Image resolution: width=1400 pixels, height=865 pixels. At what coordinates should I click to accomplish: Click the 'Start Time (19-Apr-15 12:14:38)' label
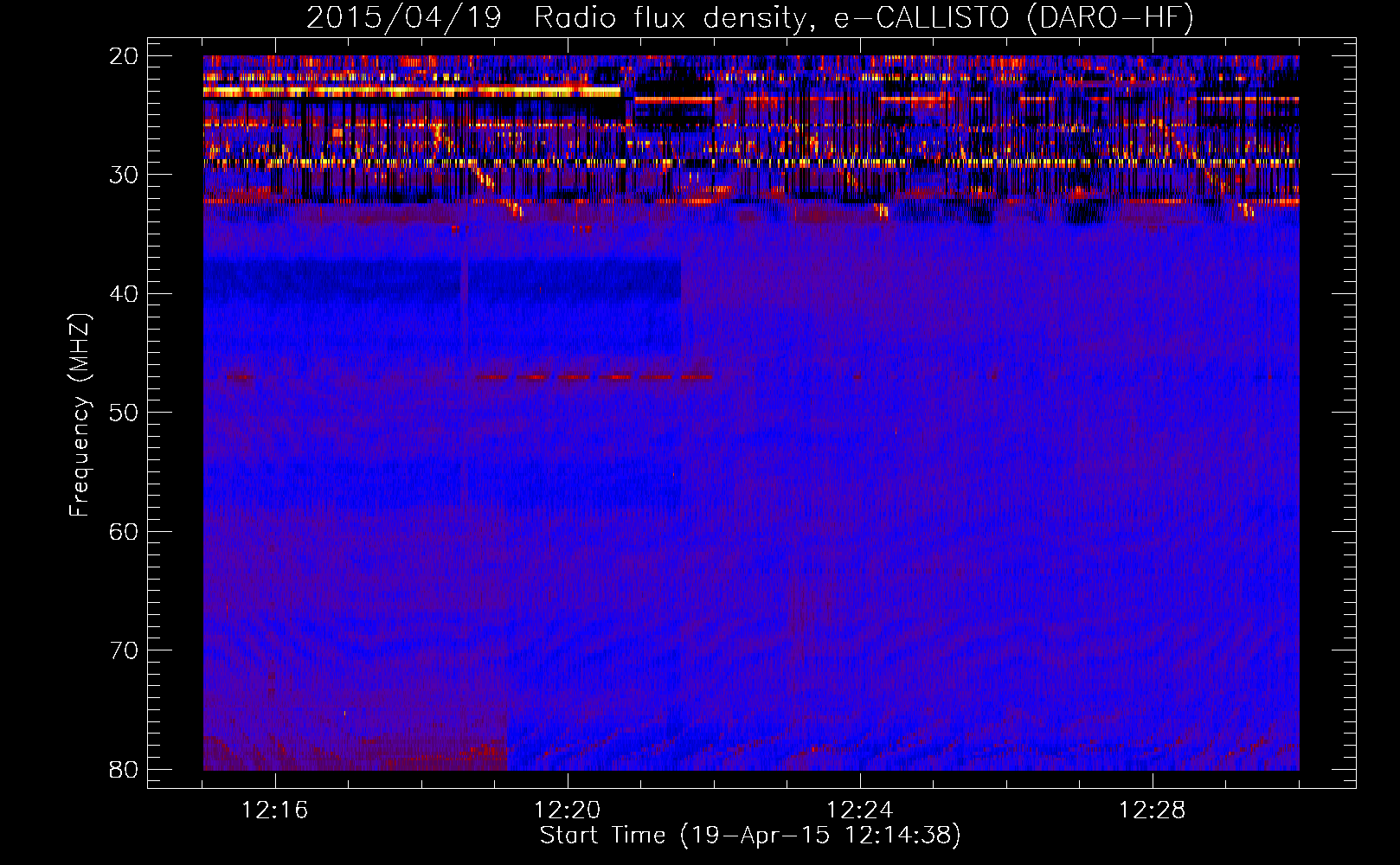pyautogui.click(x=750, y=836)
